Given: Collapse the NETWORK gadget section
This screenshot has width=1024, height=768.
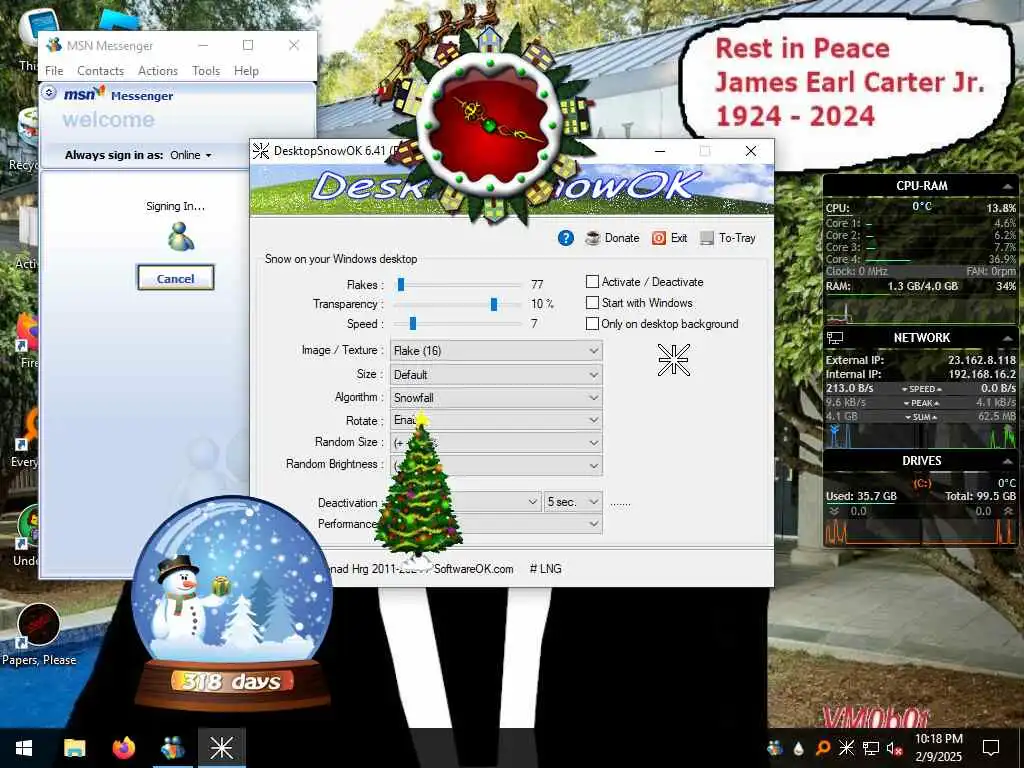Looking at the screenshot, I should (x=1008, y=338).
